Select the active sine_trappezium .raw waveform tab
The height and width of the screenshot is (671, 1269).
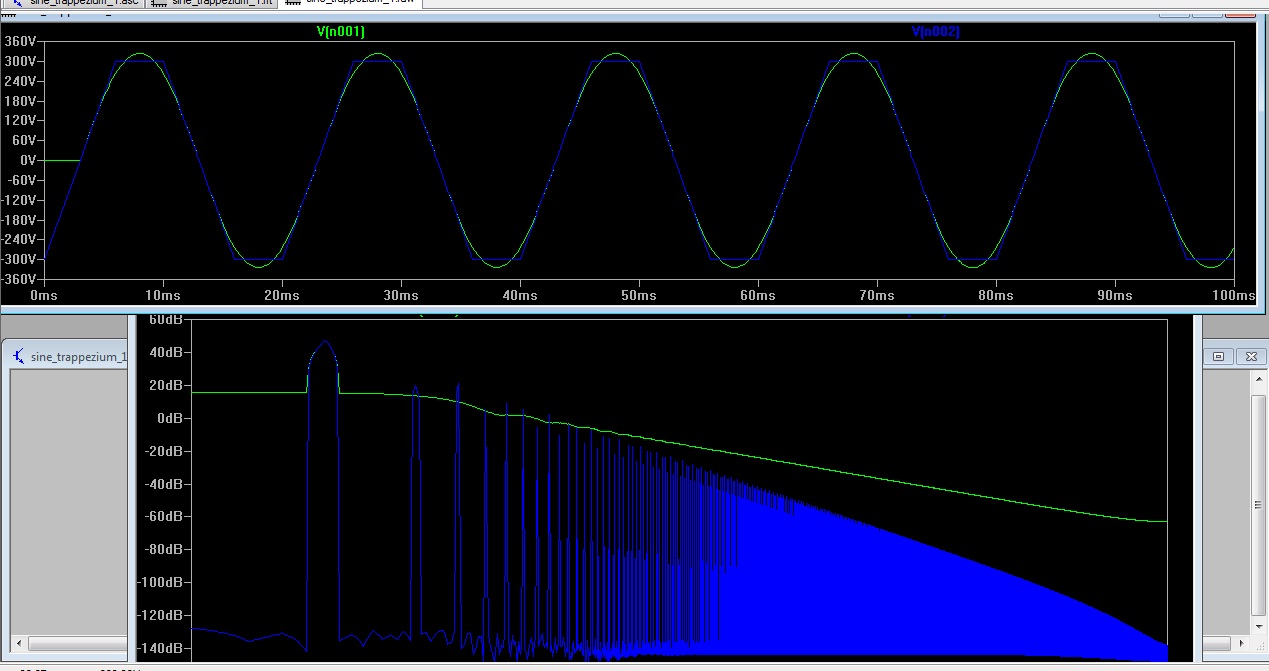tap(360, 3)
